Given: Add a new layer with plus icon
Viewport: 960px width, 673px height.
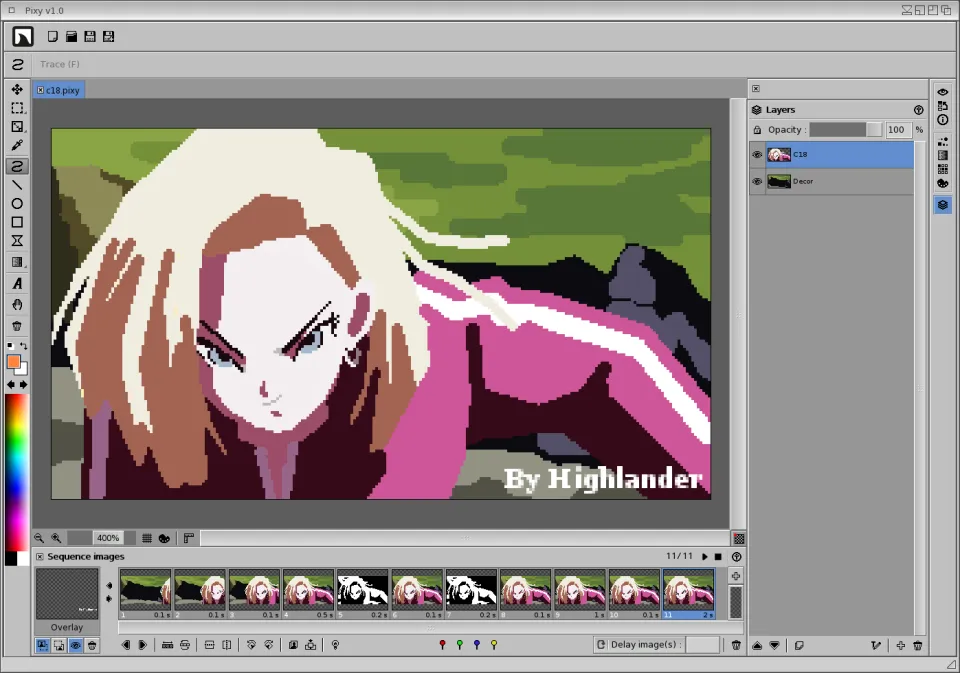Looking at the screenshot, I should [900, 645].
